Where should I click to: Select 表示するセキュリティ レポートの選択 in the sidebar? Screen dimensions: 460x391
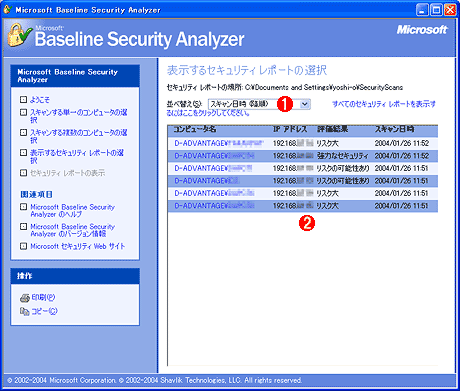coord(77,156)
